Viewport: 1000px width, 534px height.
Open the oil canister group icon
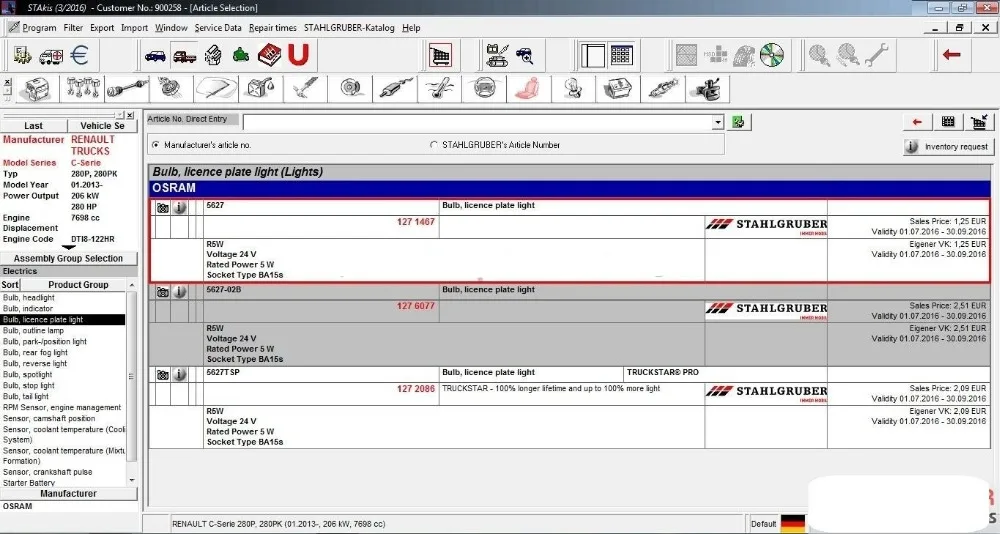pyautogui.click(x=260, y=89)
